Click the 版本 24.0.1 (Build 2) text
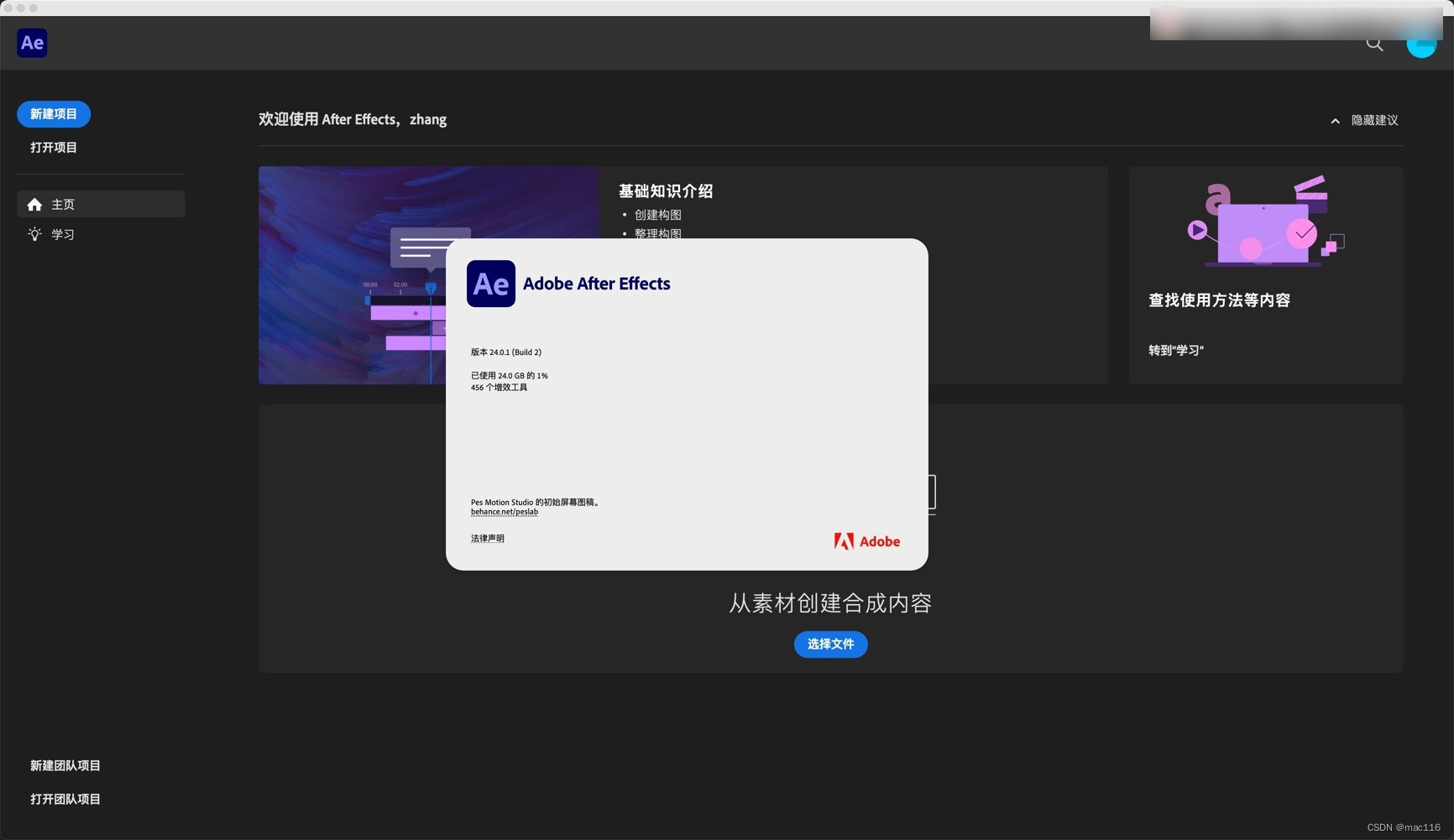 [x=506, y=352]
